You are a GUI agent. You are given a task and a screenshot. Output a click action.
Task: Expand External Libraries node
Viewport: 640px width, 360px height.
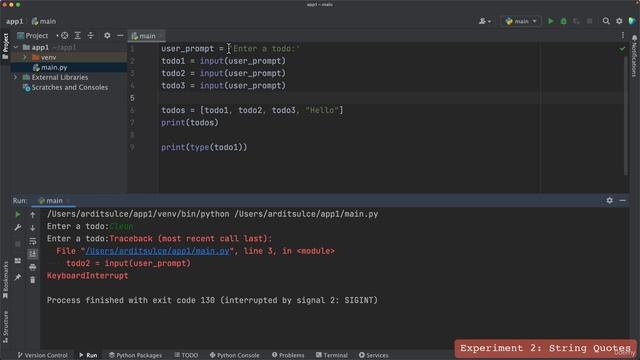click(16, 77)
